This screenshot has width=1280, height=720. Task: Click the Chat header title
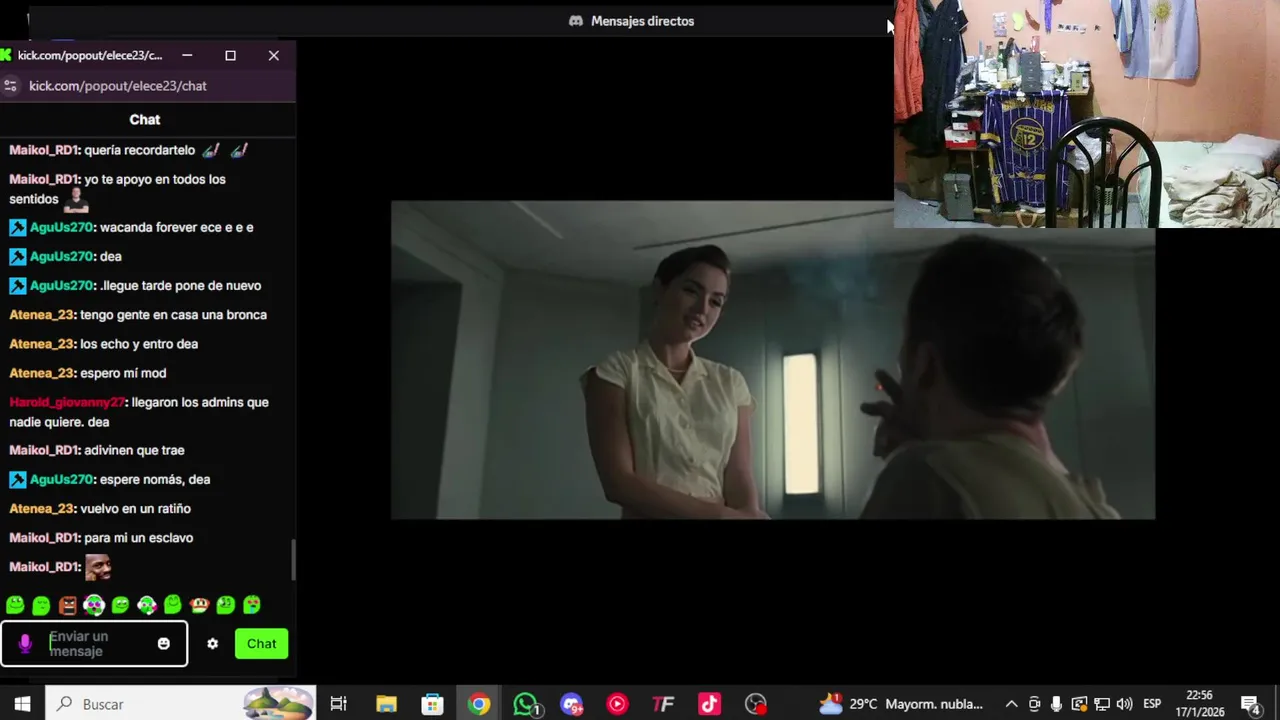[x=145, y=119]
